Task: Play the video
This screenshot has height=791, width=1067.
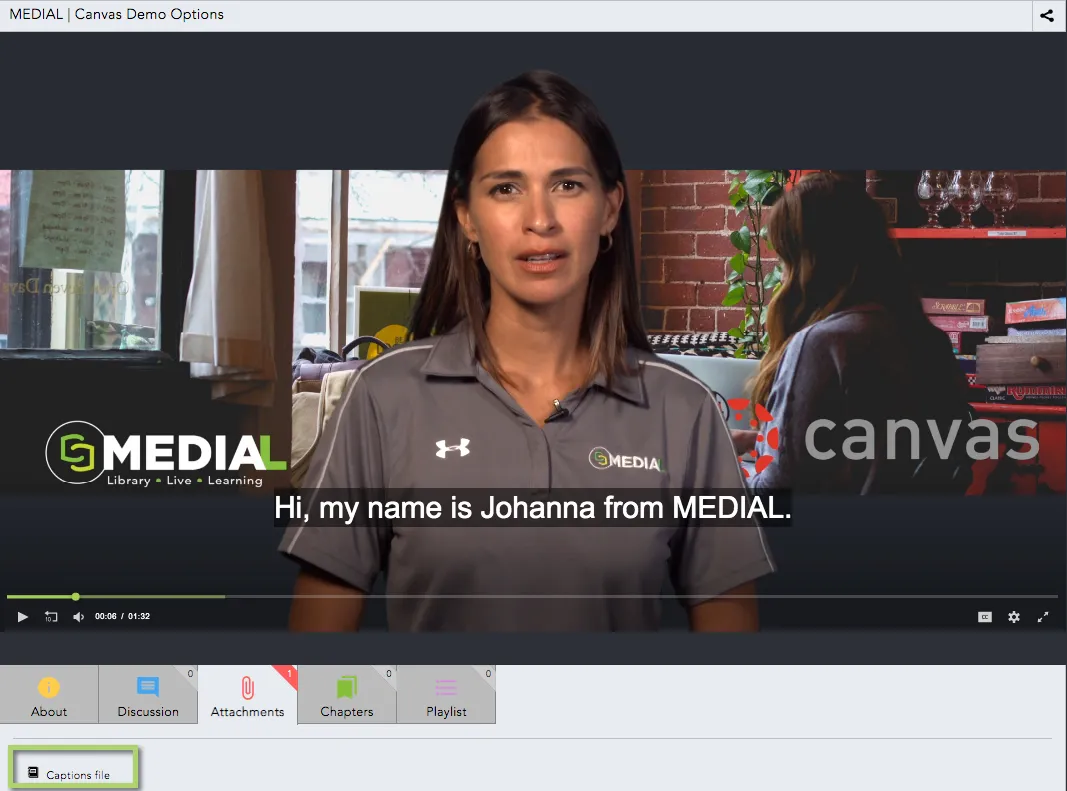Action: click(22, 617)
